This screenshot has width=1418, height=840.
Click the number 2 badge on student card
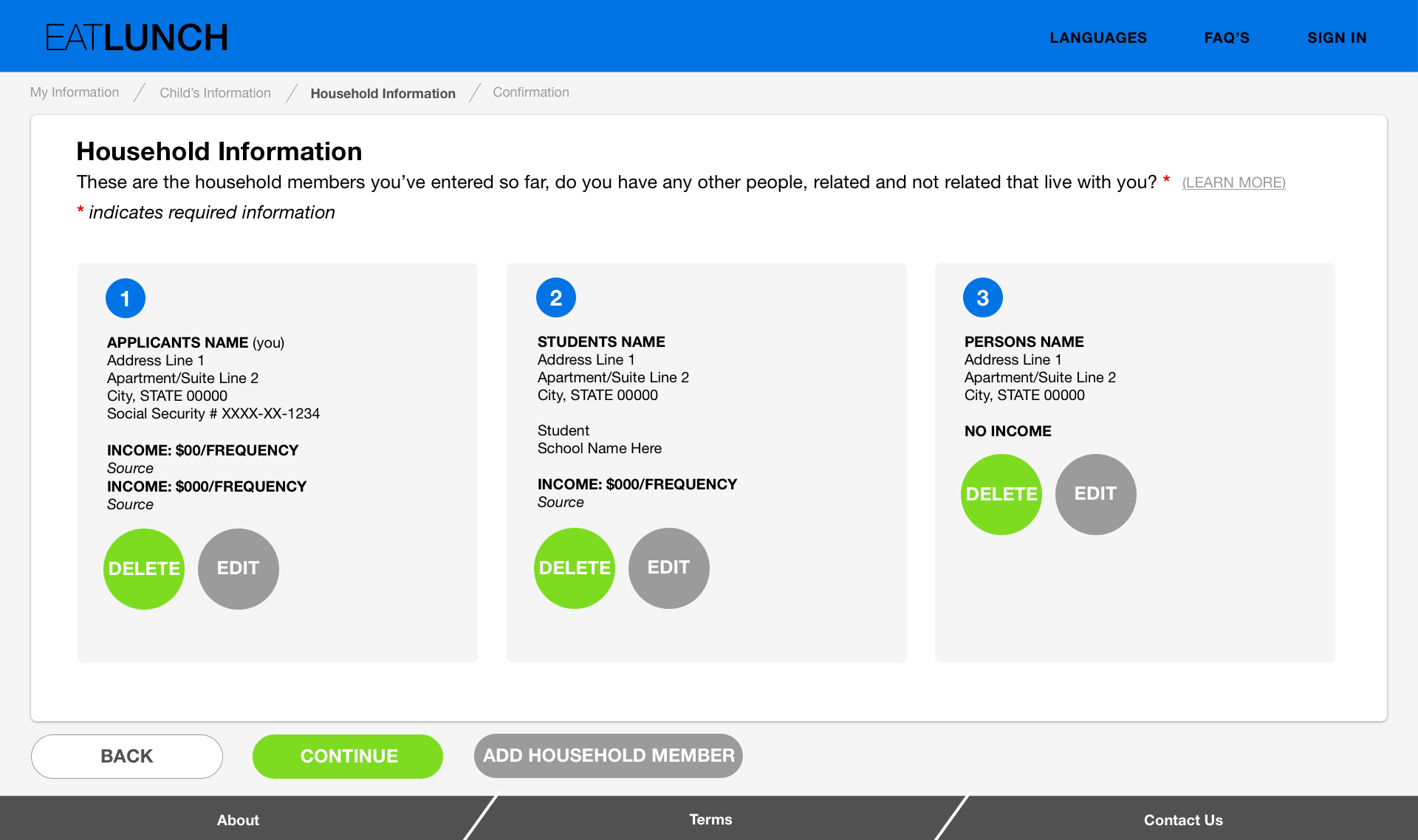[x=556, y=297]
